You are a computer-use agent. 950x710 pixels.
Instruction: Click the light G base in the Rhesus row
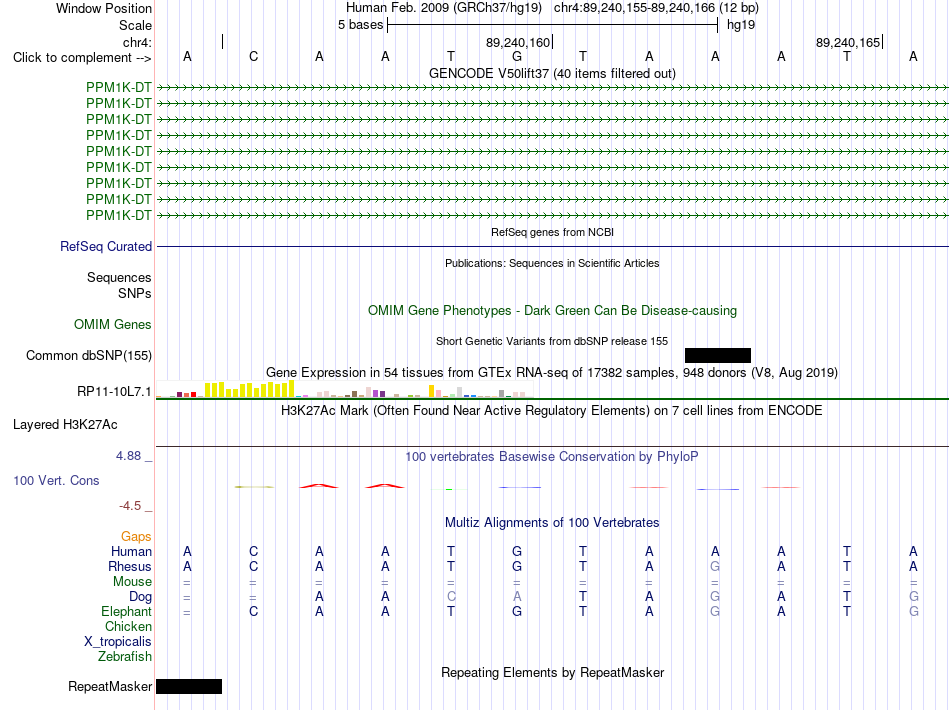[715, 566]
